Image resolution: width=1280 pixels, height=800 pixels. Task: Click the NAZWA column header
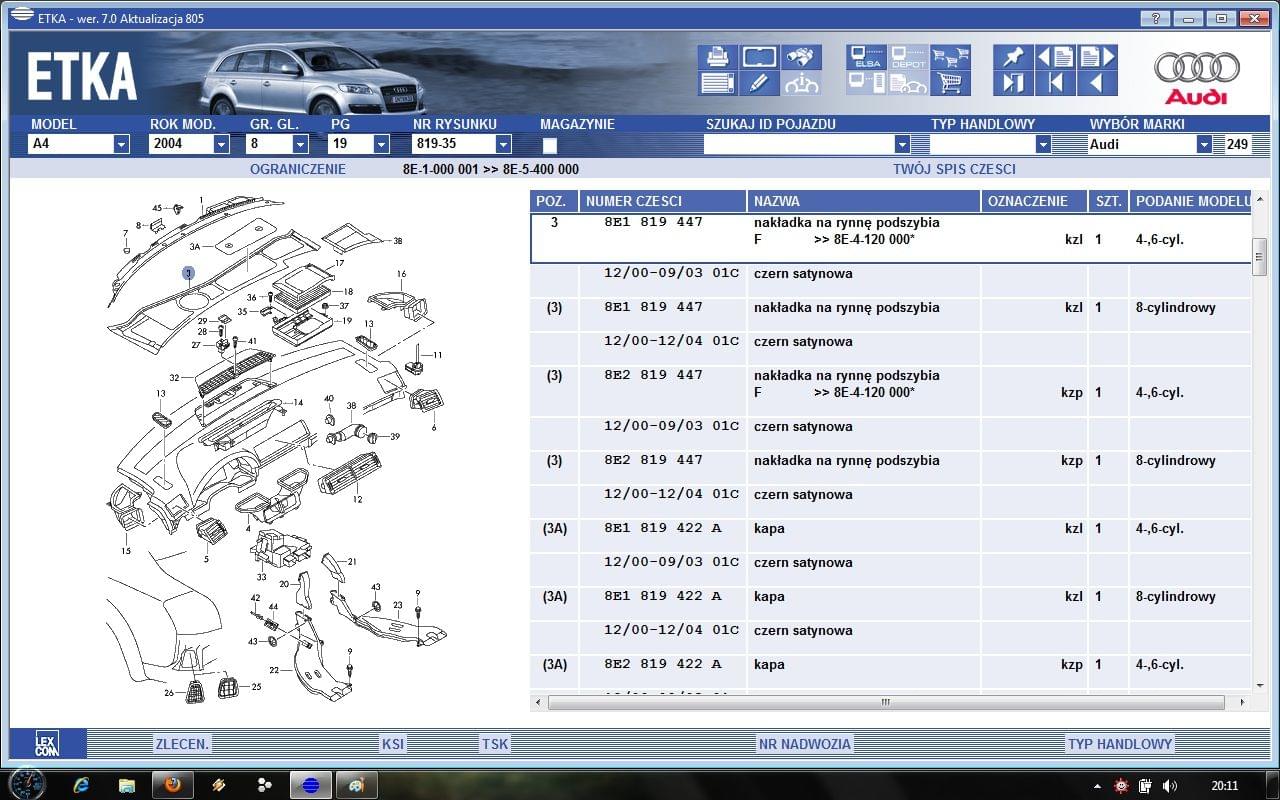pyautogui.click(x=864, y=201)
